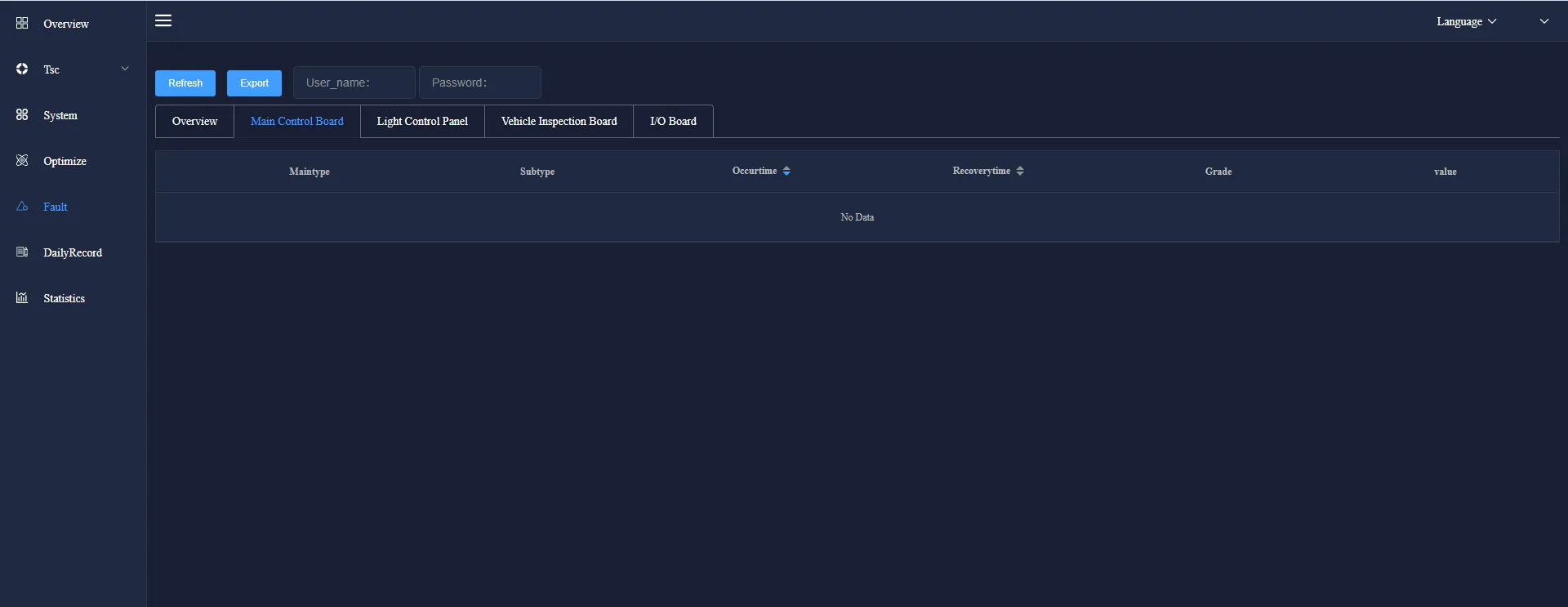Viewport: 1568px width, 607px height.
Task: Switch to the I/O Board tab
Action: tap(673, 121)
